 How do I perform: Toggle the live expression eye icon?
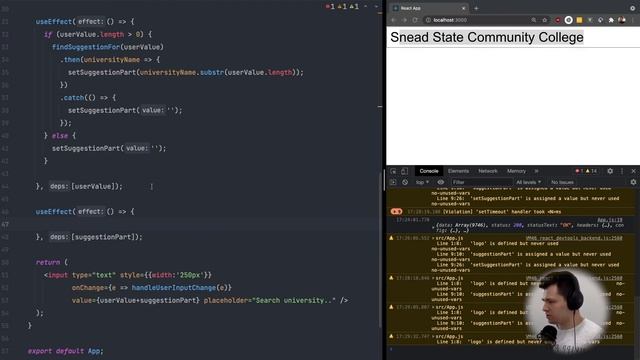tap(441, 182)
